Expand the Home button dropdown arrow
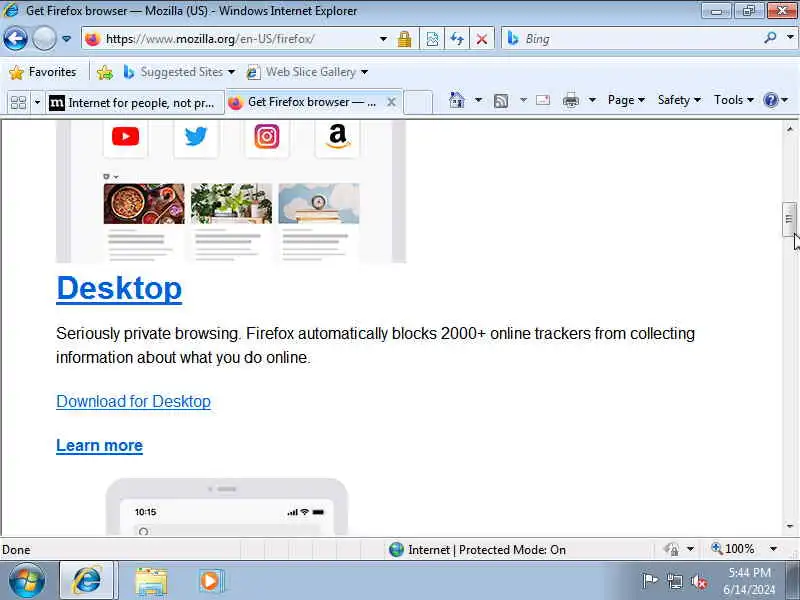The width and height of the screenshot is (800, 600). click(478, 100)
